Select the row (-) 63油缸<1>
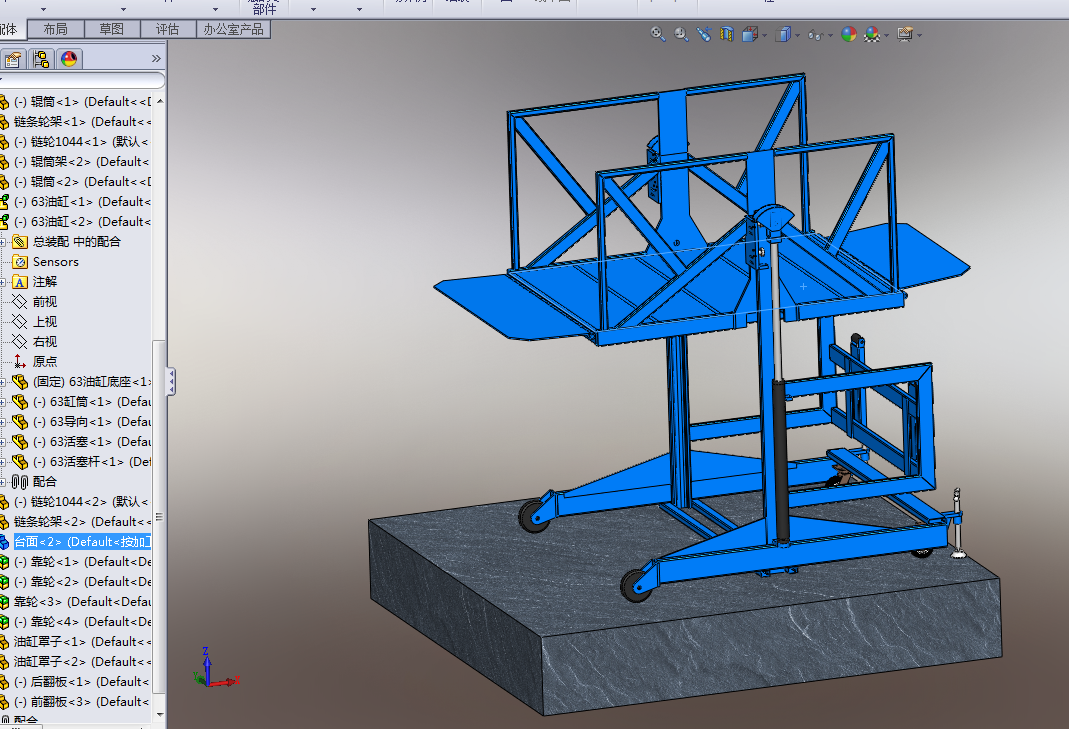 click(x=75, y=202)
